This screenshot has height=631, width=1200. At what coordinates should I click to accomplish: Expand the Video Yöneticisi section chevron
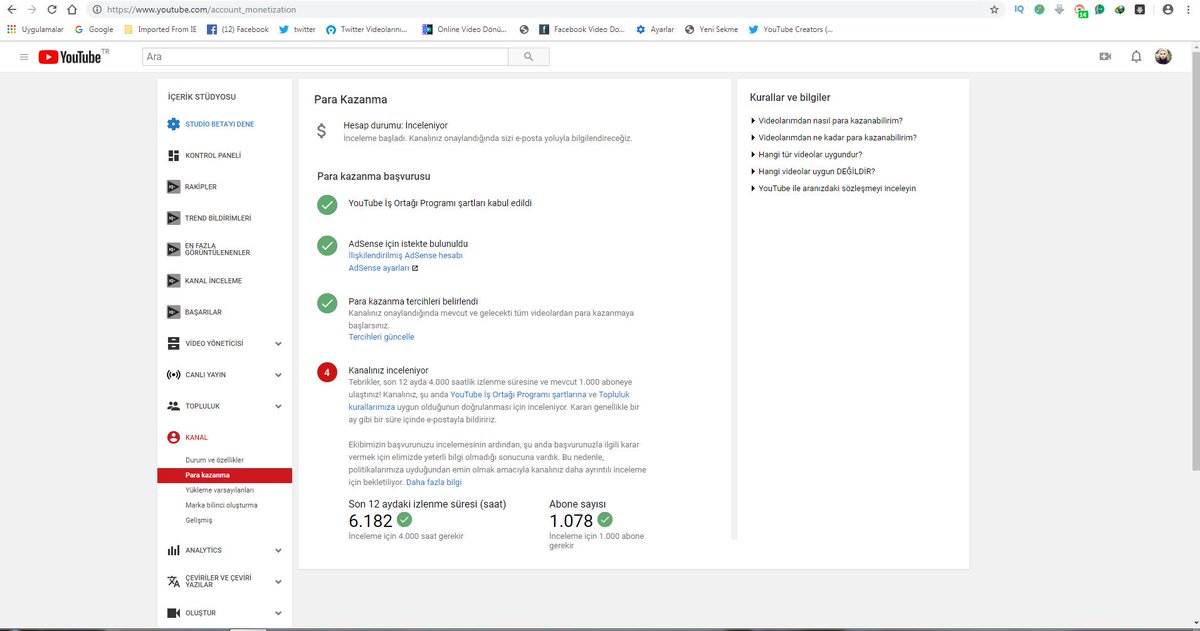click(278, 344)
